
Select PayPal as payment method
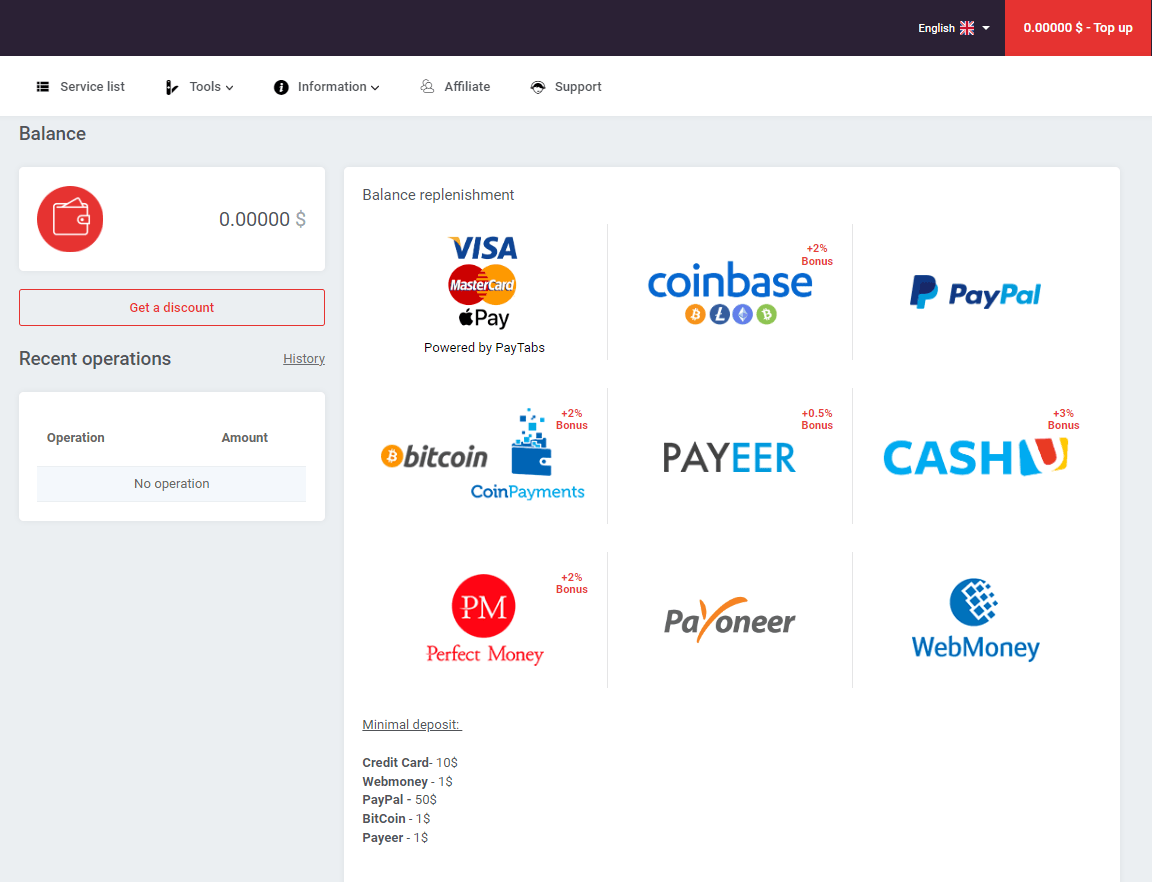tap(975, 293)
